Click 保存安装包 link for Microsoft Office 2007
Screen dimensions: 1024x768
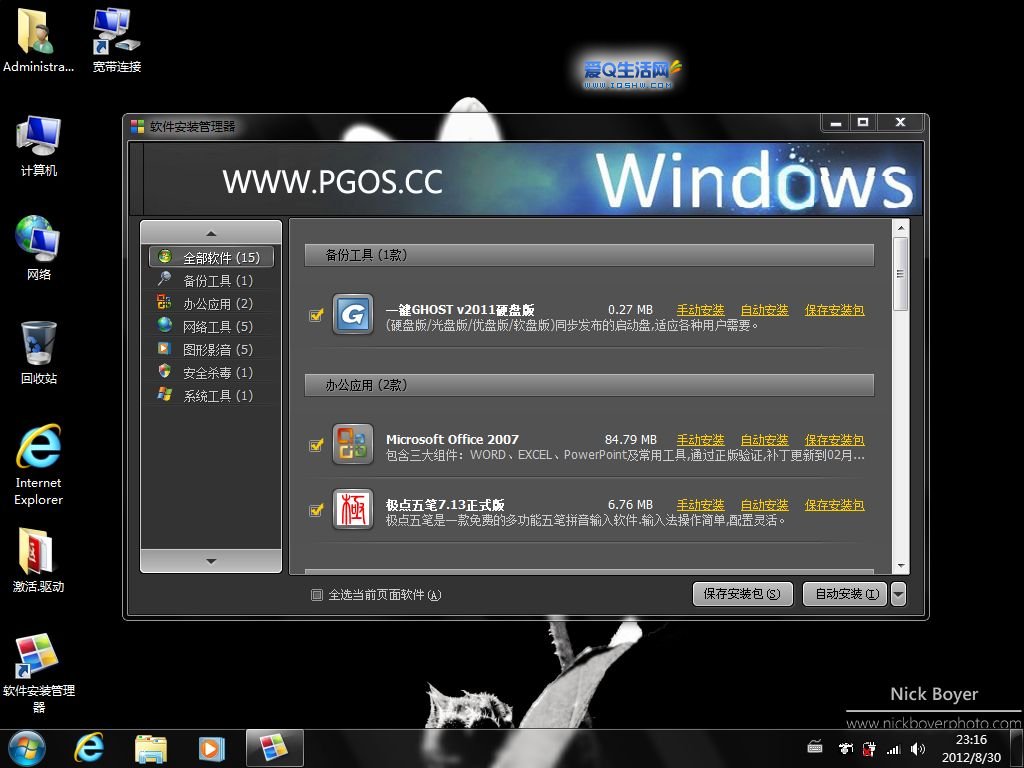click(835, 440)
